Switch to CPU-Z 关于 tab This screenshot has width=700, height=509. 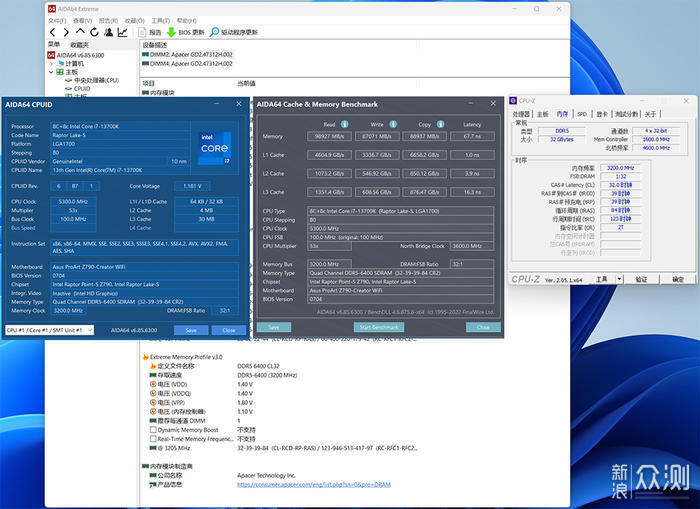click(650, 114)
